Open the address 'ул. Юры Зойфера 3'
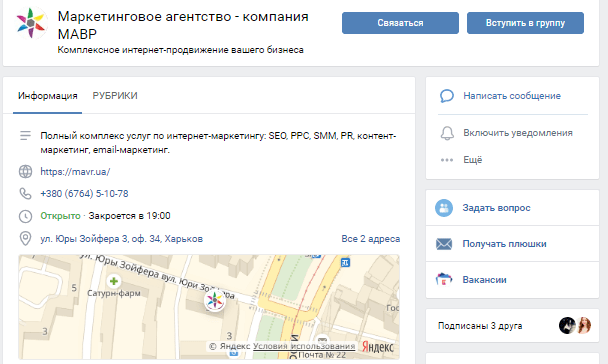The width and height of the screenshot is (608, 364). [x=121, y=239]
